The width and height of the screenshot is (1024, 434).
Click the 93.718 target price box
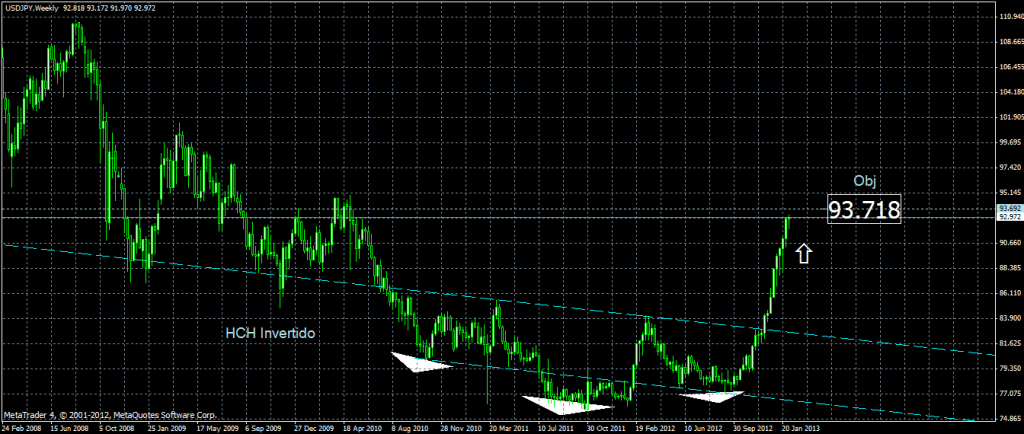coord(864,210)
